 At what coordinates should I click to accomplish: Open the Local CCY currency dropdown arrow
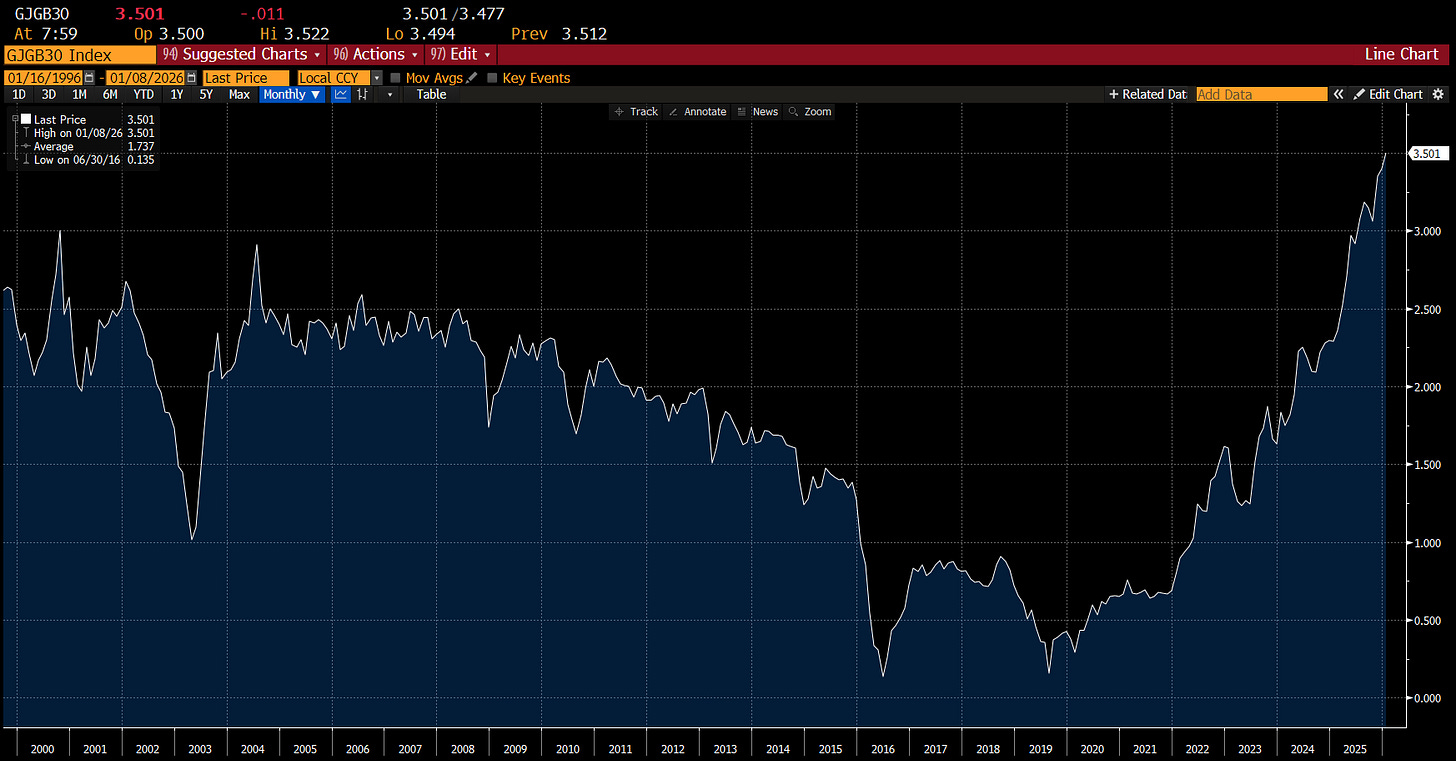pyautogui.click(x=377, y=78)
